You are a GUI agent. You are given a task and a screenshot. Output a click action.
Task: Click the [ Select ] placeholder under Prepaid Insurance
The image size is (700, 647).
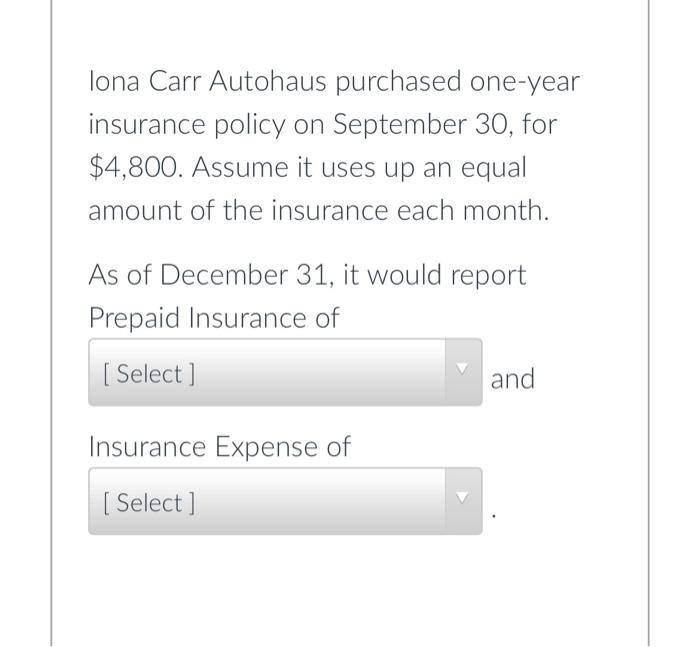149,374
